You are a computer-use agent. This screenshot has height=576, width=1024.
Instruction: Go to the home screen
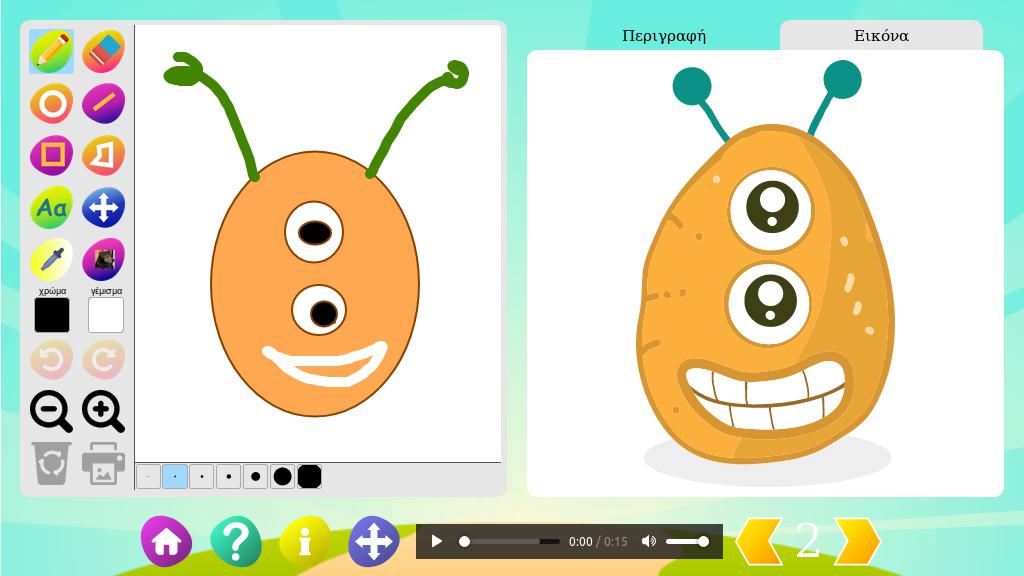[167, 541]
